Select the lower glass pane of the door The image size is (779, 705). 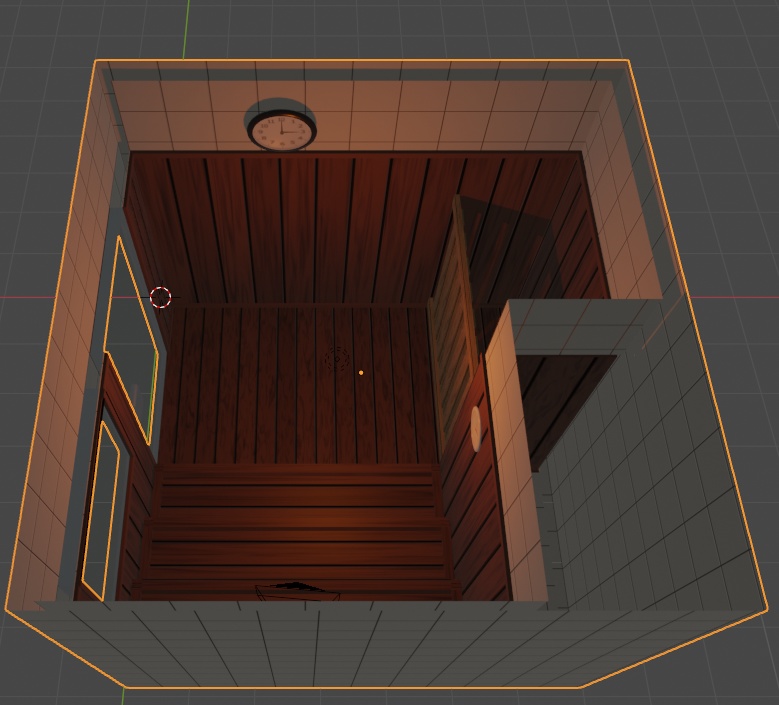tap(100, 512)
